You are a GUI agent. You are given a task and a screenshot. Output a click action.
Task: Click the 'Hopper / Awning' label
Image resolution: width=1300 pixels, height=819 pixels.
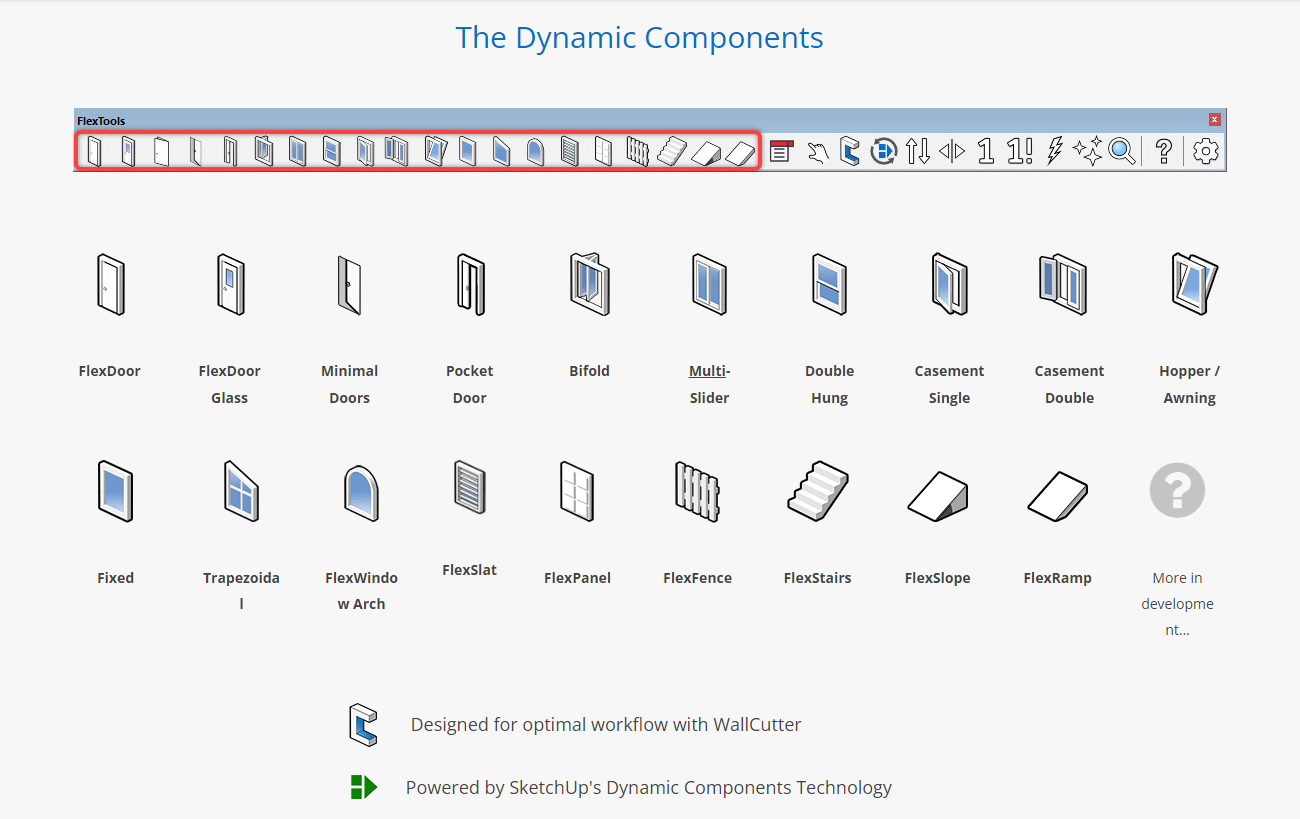coord(1190,384)
